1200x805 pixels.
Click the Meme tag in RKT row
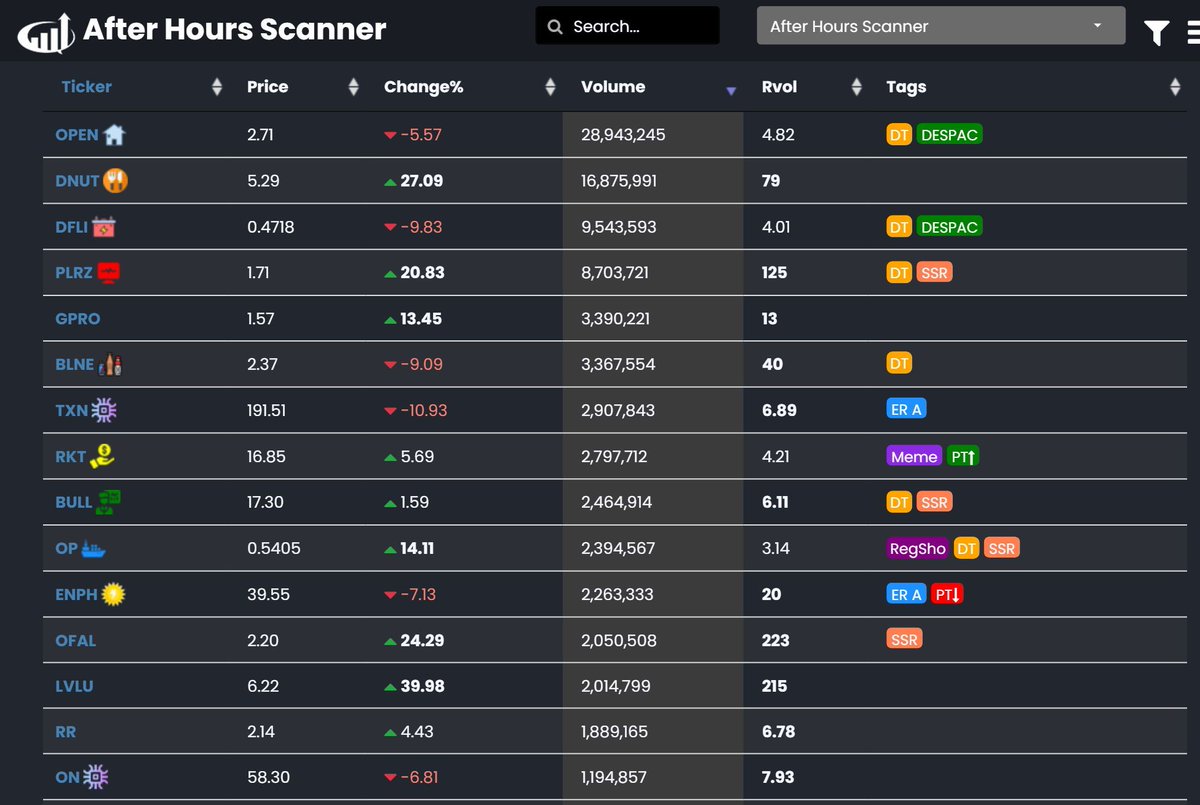point(914,456)
